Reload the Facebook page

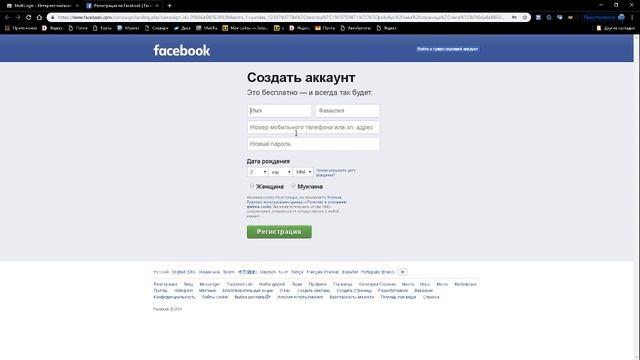coord(29,18)
